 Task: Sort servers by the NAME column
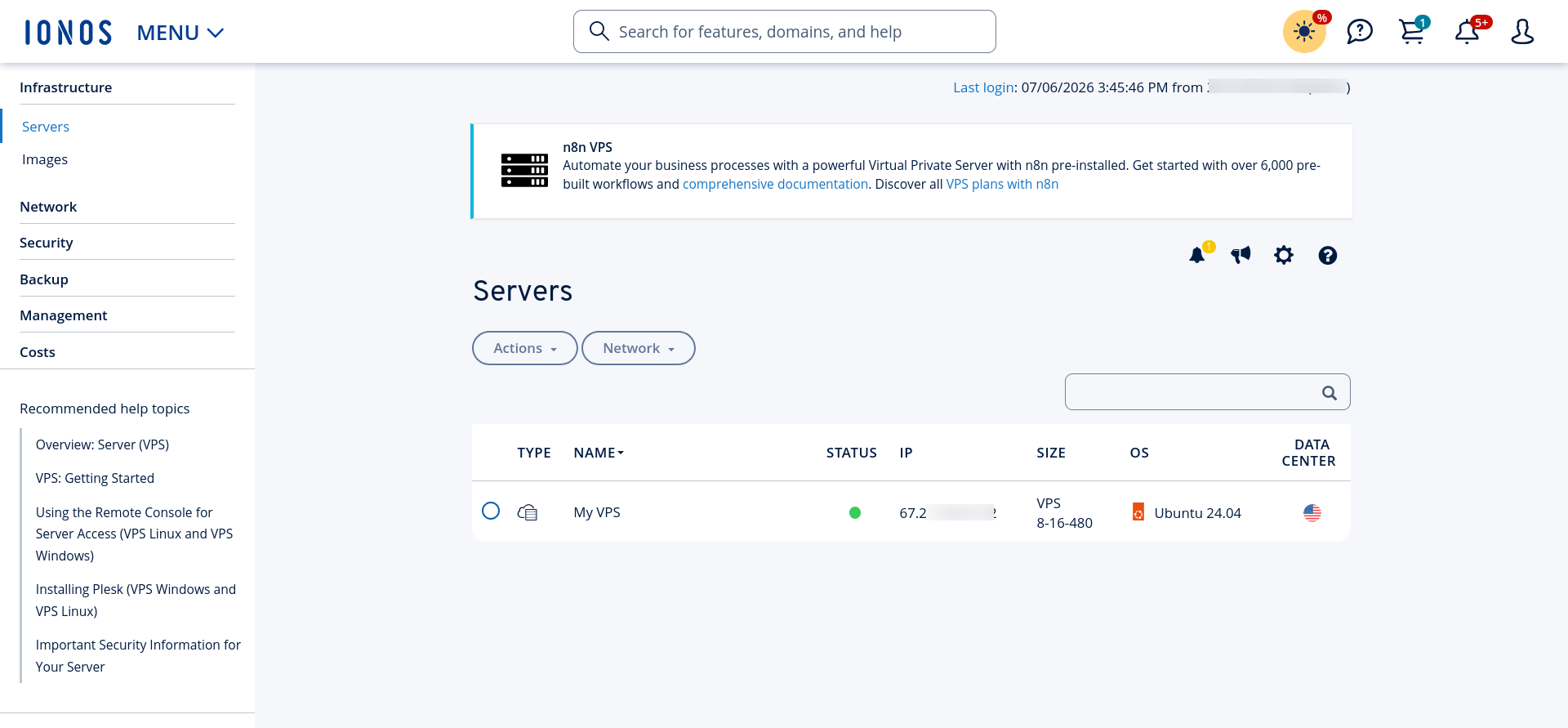[599, 453]
